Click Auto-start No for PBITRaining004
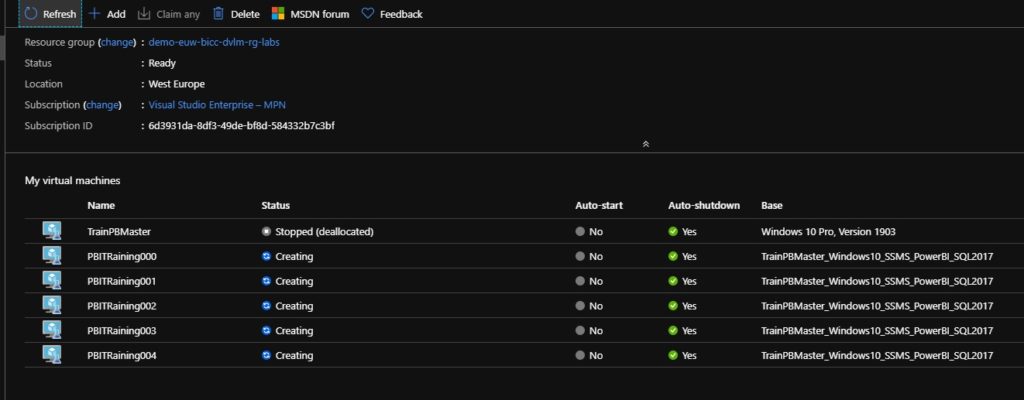This screenshot has width=1024, height=400. (x=589, y=356)
